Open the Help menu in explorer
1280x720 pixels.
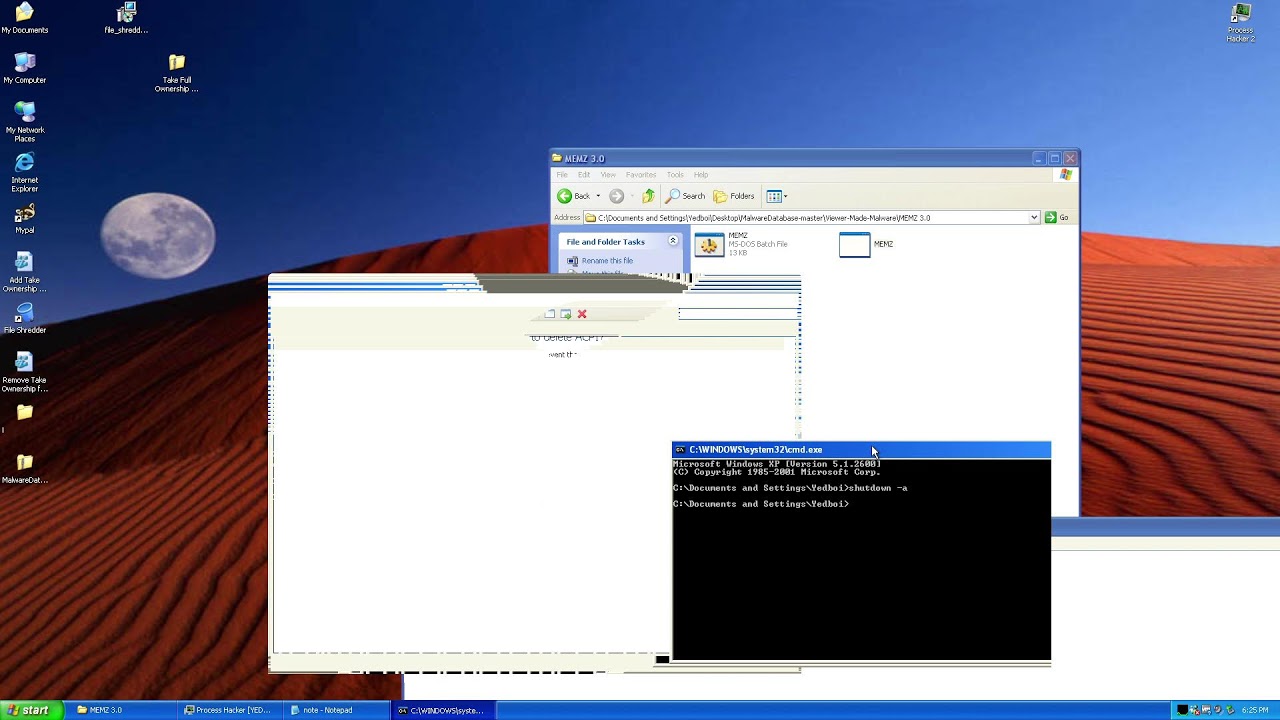(x=701, y=175)
